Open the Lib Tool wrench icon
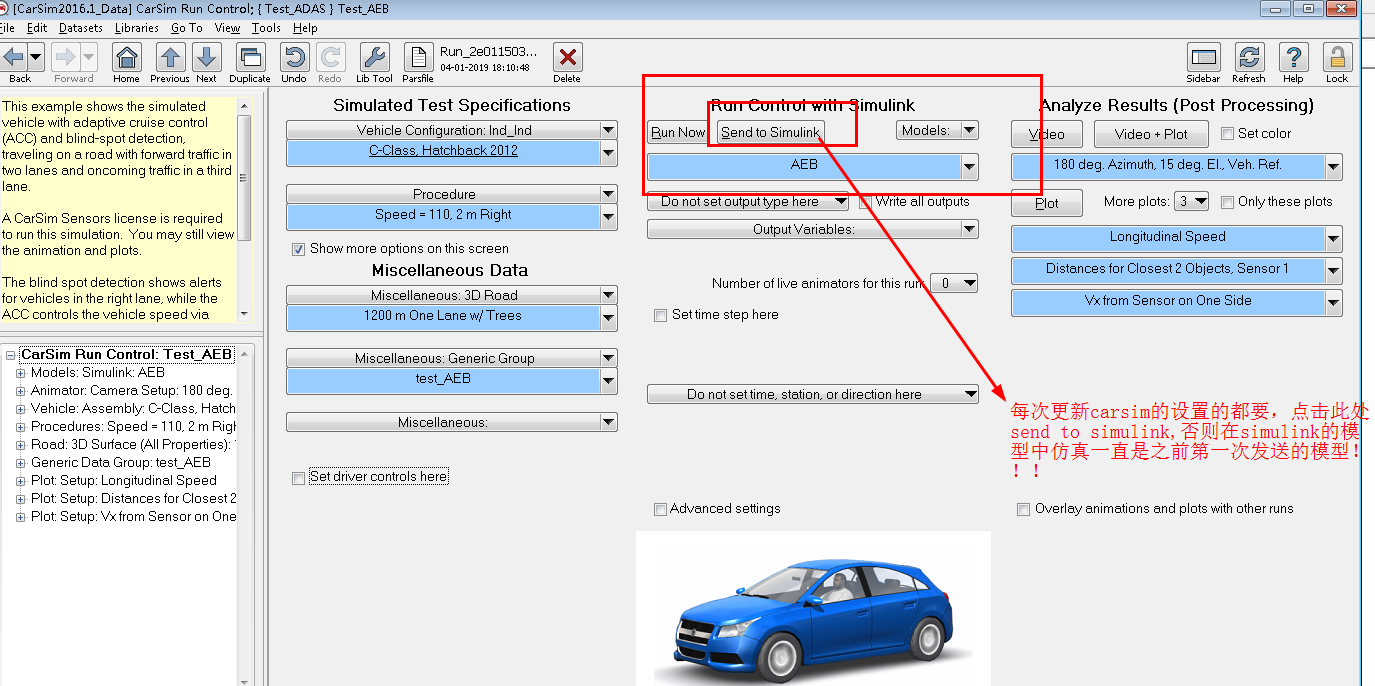 [x=374, y=57]
